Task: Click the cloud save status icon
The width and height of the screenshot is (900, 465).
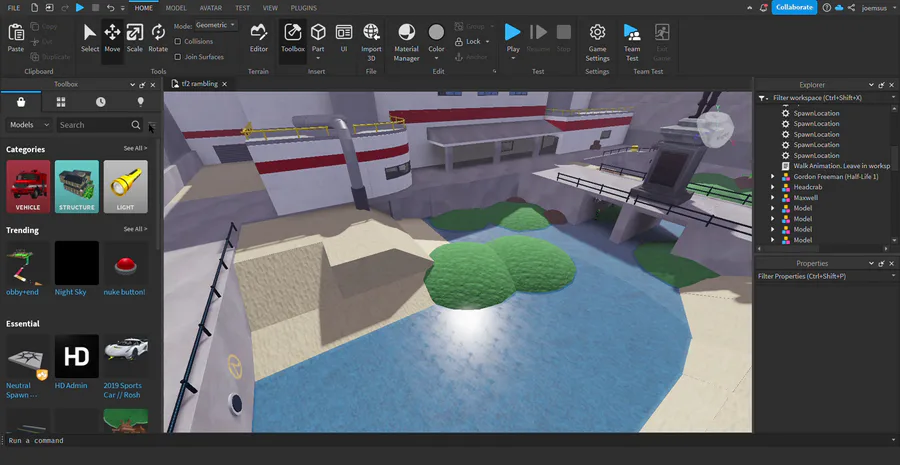Action: (839, 7)
